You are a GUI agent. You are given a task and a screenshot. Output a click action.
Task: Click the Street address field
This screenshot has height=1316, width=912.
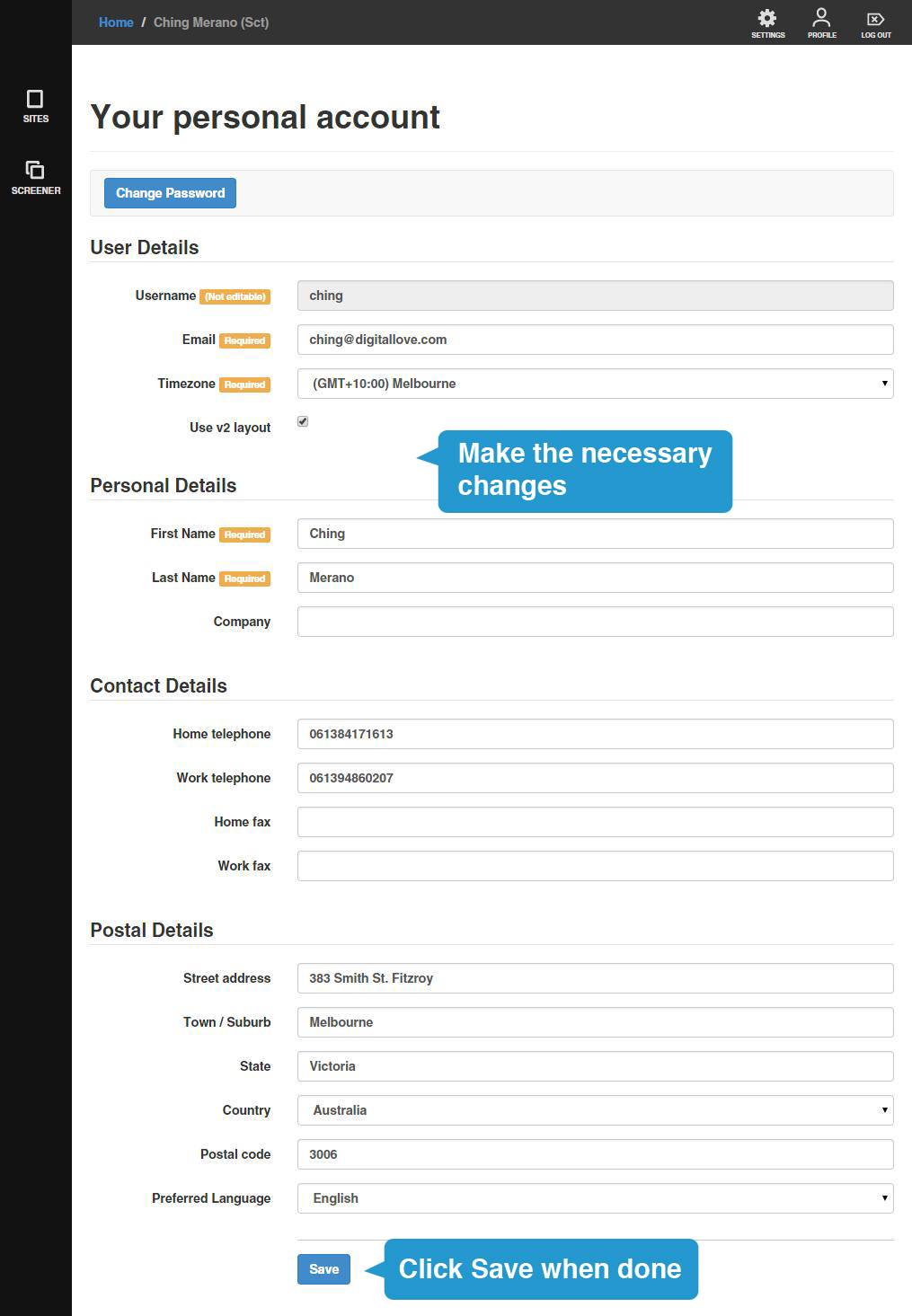point(595,977)
